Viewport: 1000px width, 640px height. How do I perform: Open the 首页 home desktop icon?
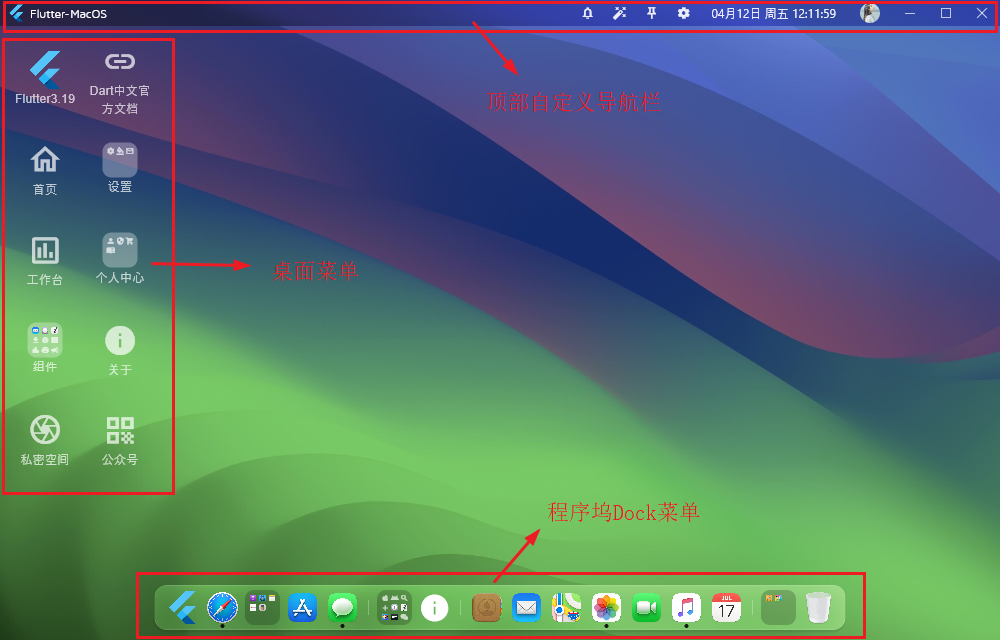(45, 170)
